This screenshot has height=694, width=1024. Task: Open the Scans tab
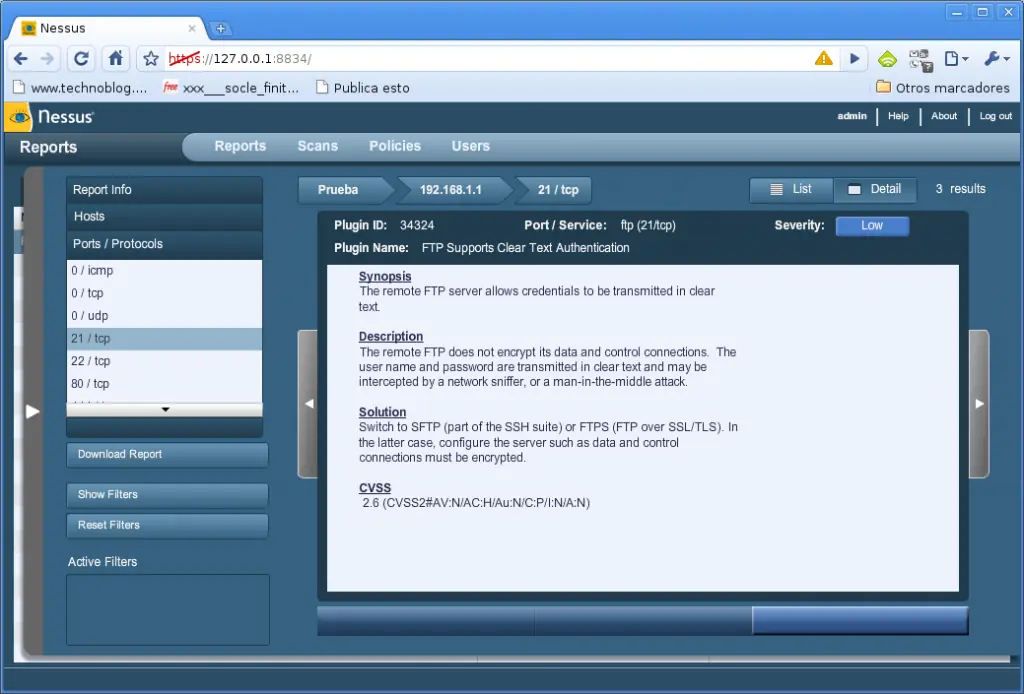[x=317, y=146]
